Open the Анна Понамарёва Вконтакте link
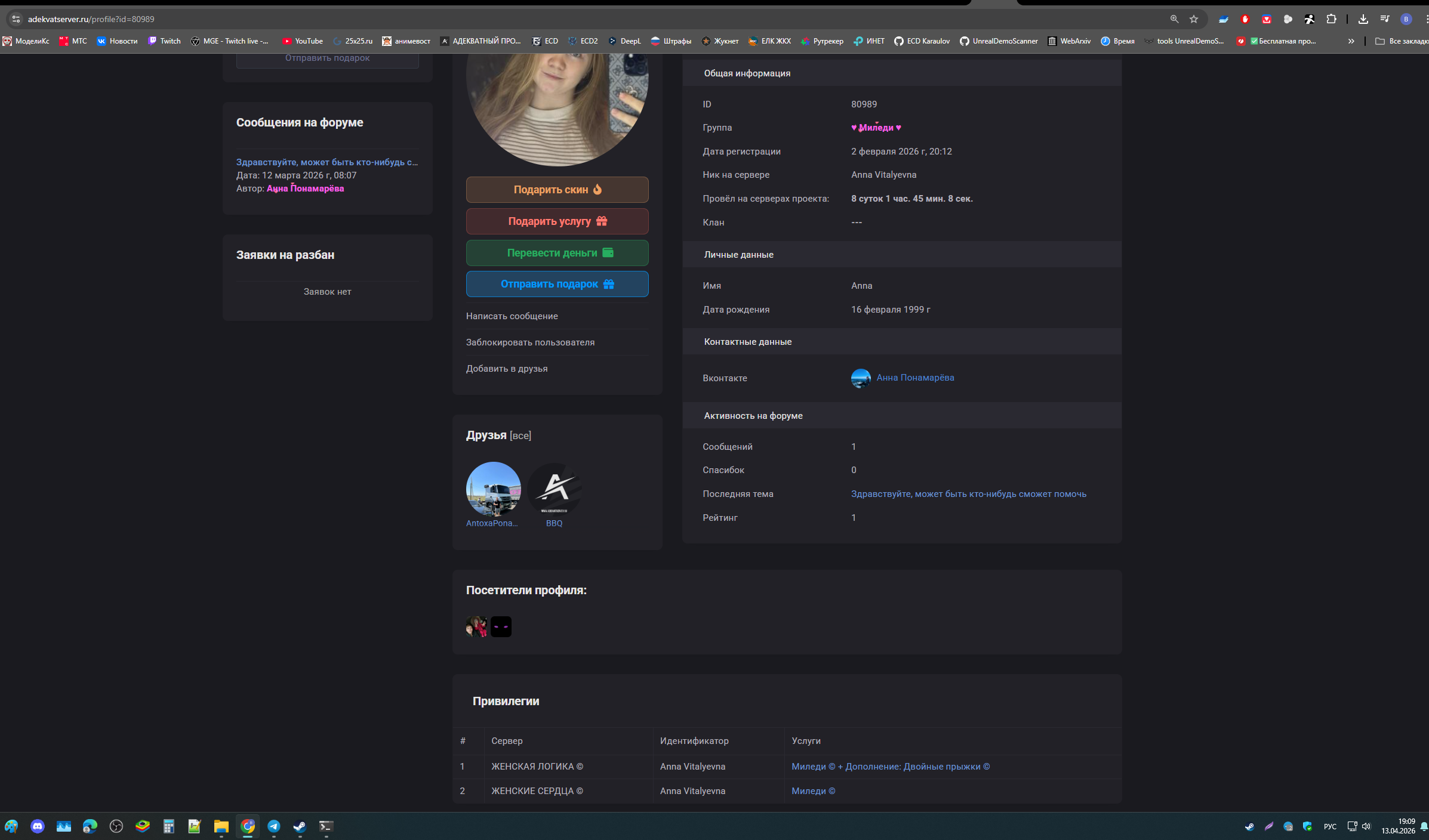Image resolution: width=1429 pixels, height=840 pixels. coord(914,378)
